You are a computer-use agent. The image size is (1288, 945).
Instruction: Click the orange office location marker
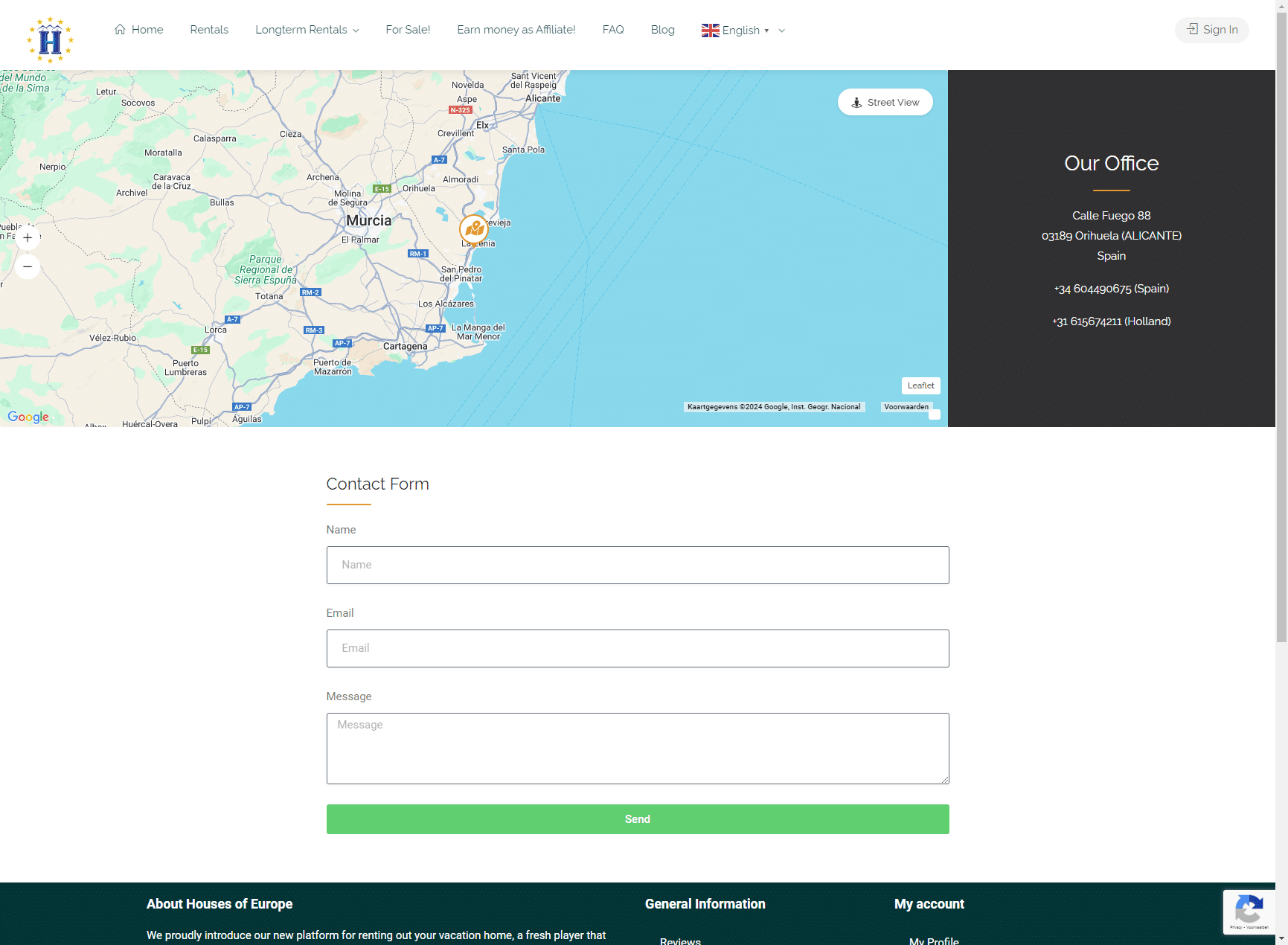coord(473,229)
